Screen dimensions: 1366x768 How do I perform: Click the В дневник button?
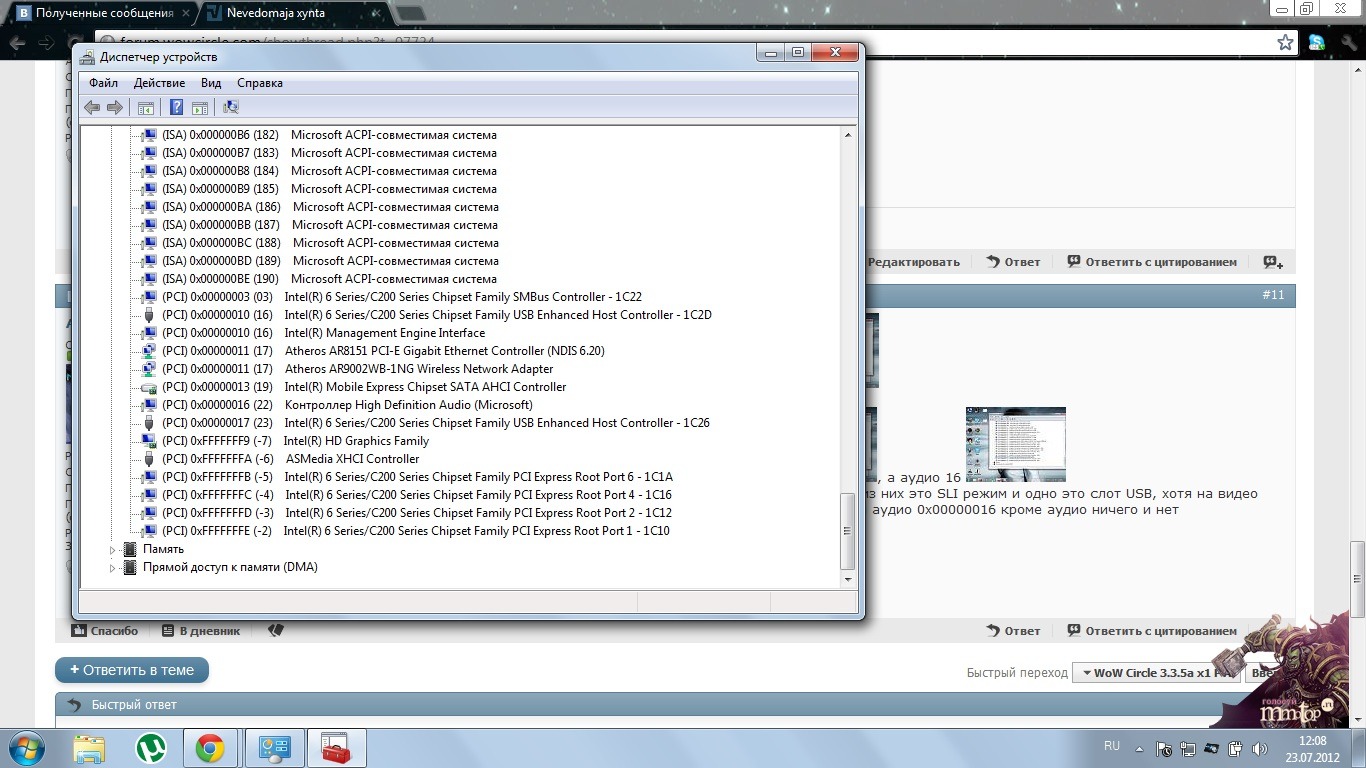click(201, 631)
